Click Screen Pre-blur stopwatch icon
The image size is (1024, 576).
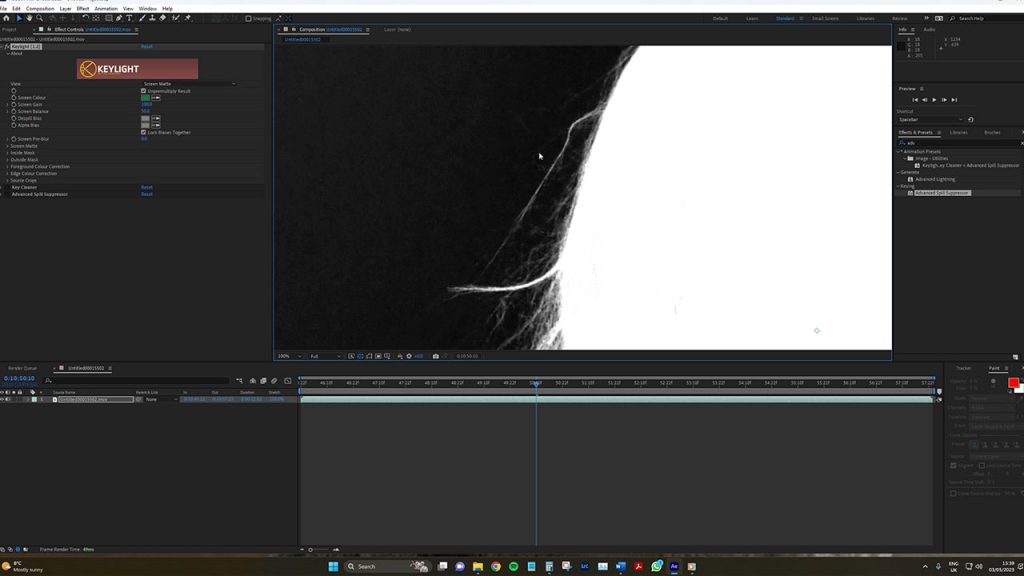coord(14,139)
